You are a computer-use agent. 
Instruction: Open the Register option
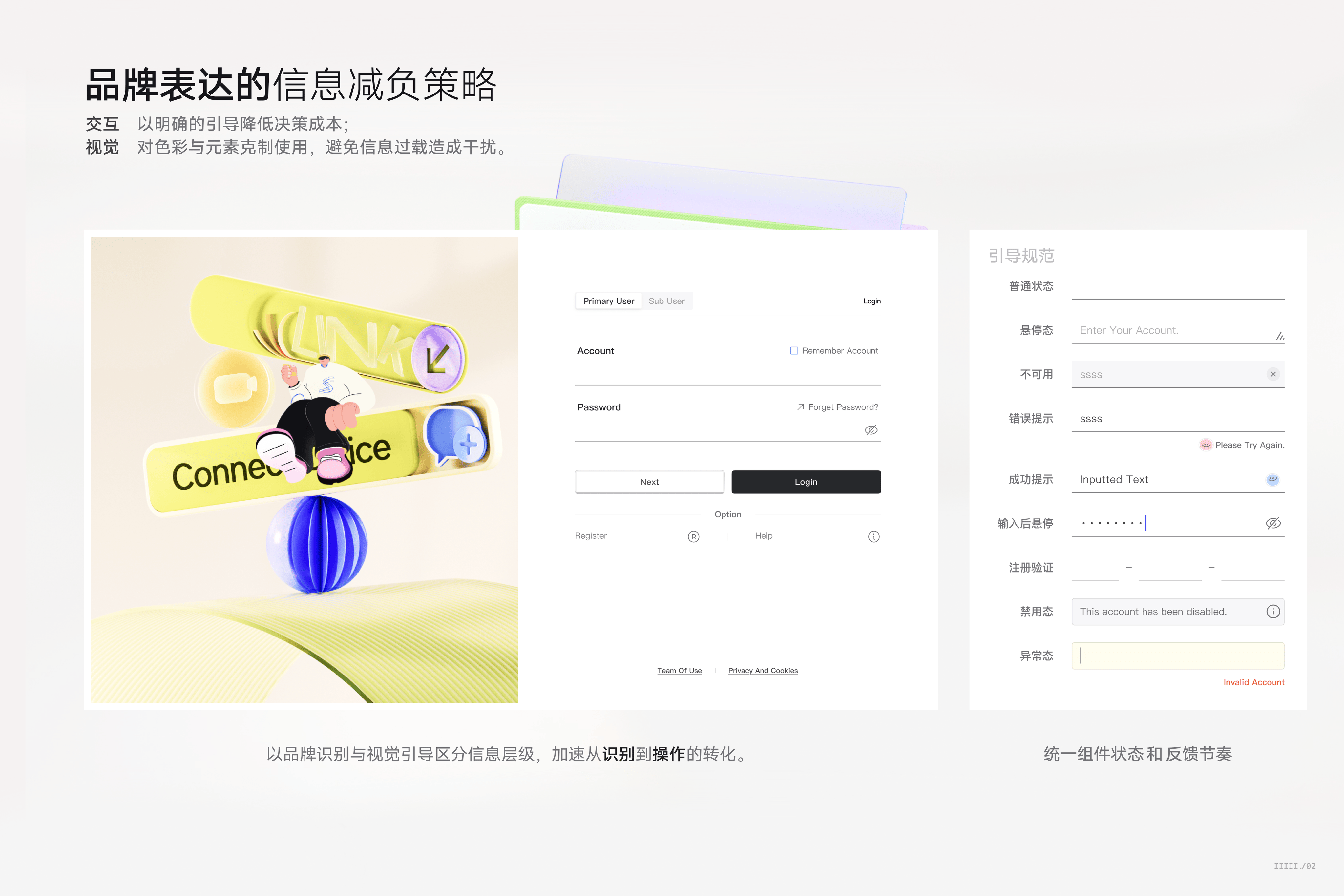coord(591,536)
